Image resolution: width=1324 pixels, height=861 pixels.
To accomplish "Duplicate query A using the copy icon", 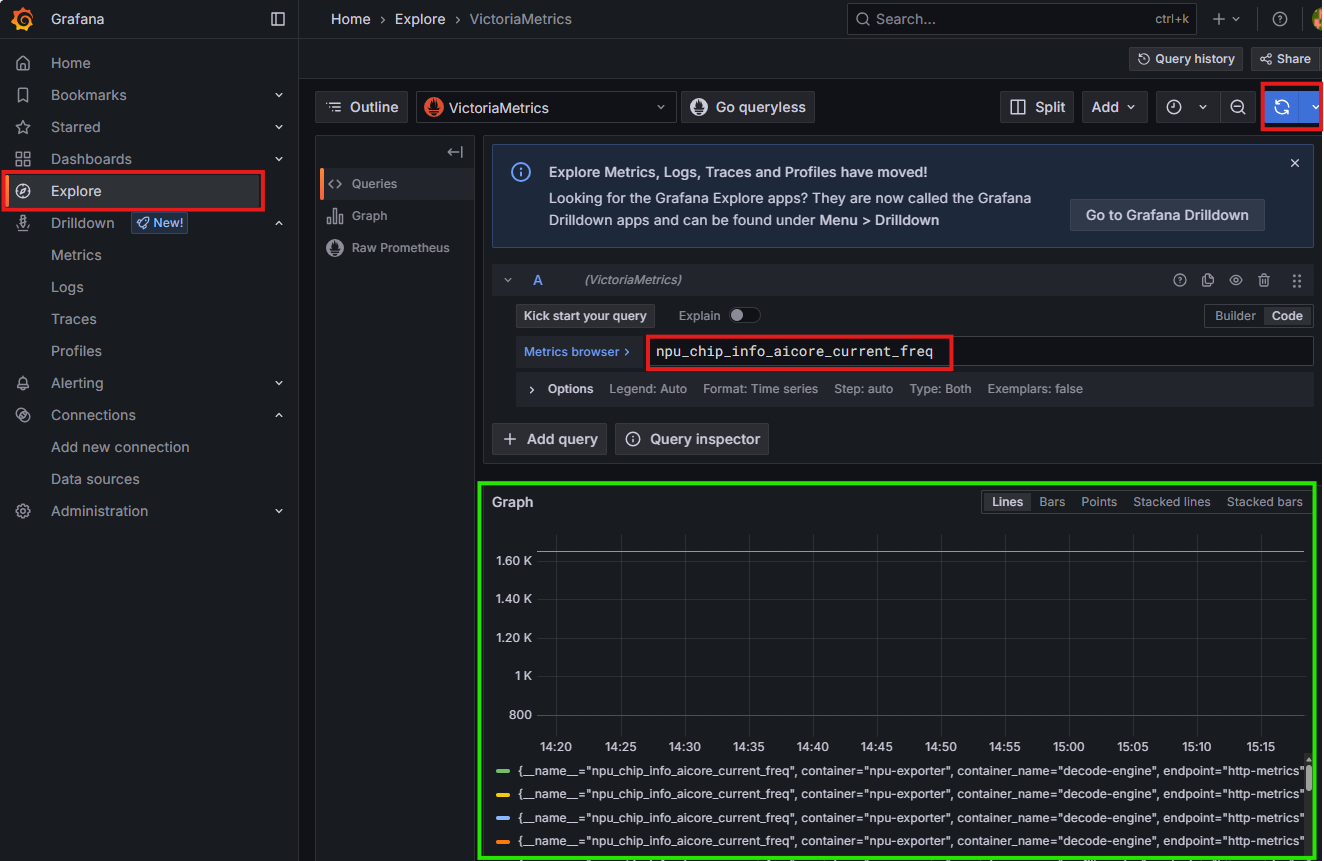I will [x=1208, y=281].
